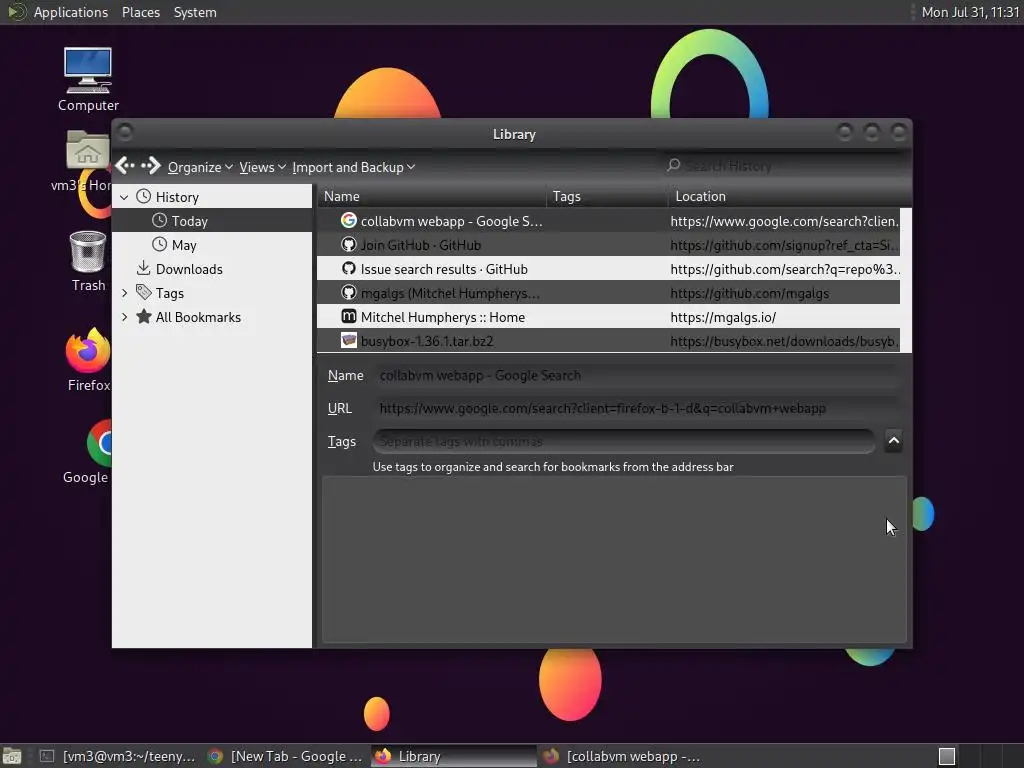Select Mitchel Humpherys :: Home entry
This screenshot has height=768, width=1024.
tap(609, 317)
